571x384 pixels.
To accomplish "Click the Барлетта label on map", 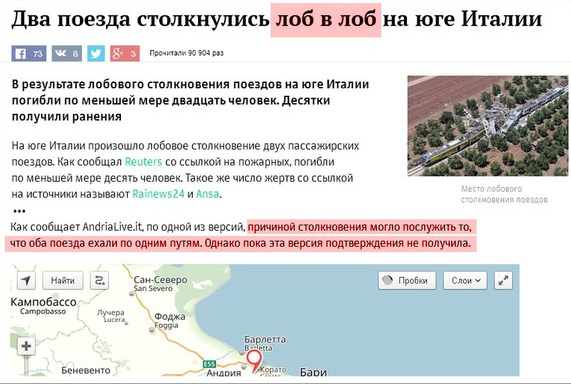I will [x=265, y=340].
